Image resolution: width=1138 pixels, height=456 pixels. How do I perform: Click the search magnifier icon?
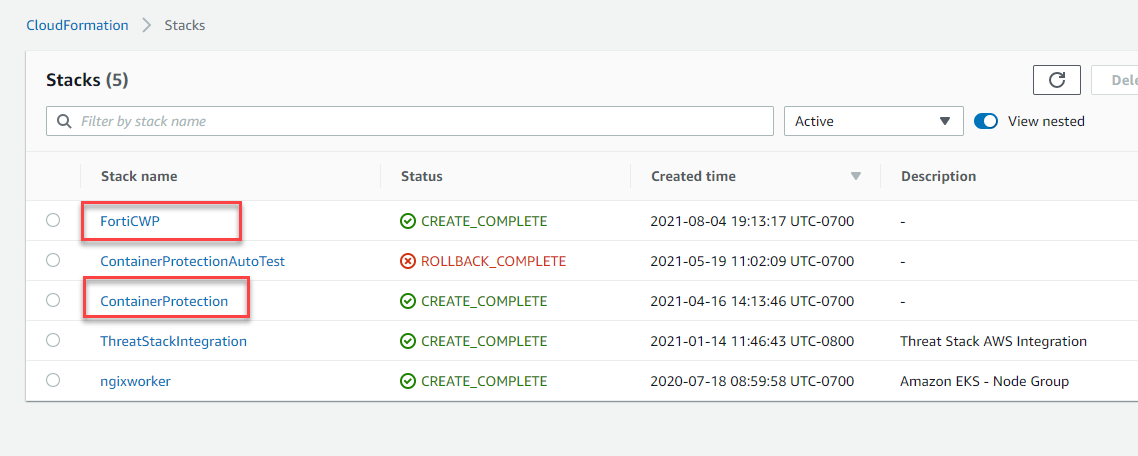click(65, 121)
